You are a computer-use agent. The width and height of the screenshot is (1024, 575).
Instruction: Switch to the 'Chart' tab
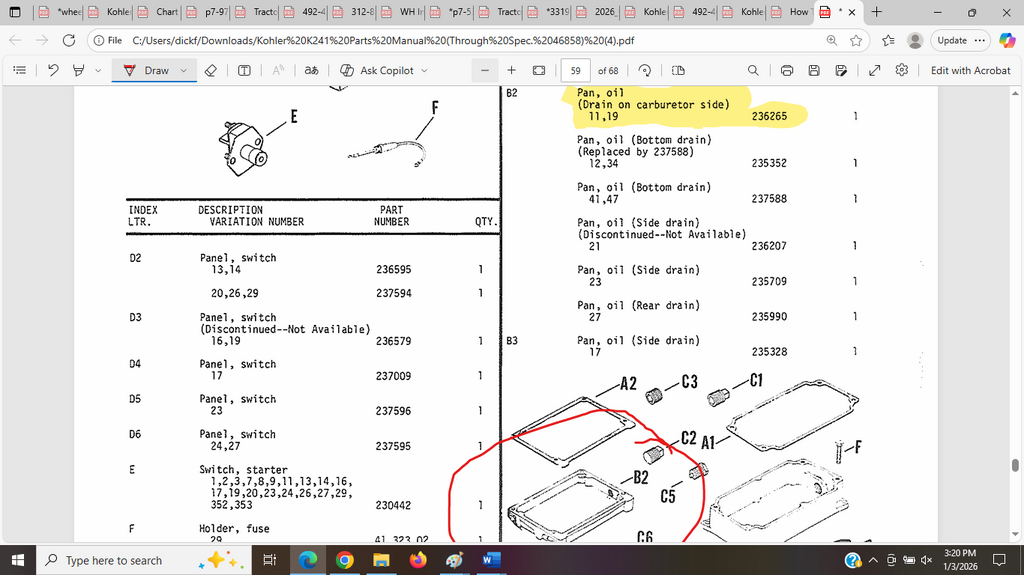click(156, 12)
